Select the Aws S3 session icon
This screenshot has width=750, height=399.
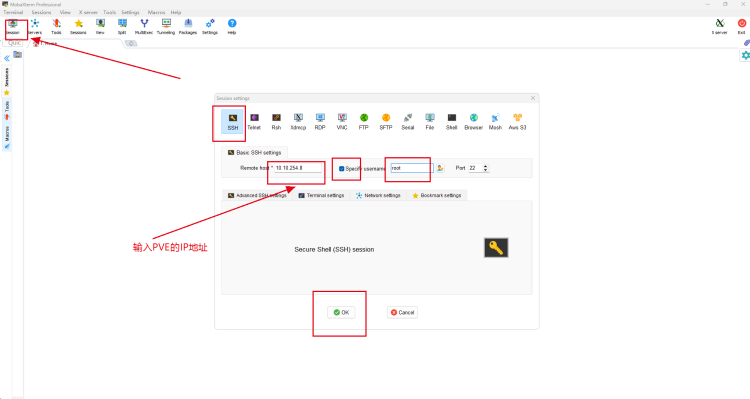coord(517,122)
